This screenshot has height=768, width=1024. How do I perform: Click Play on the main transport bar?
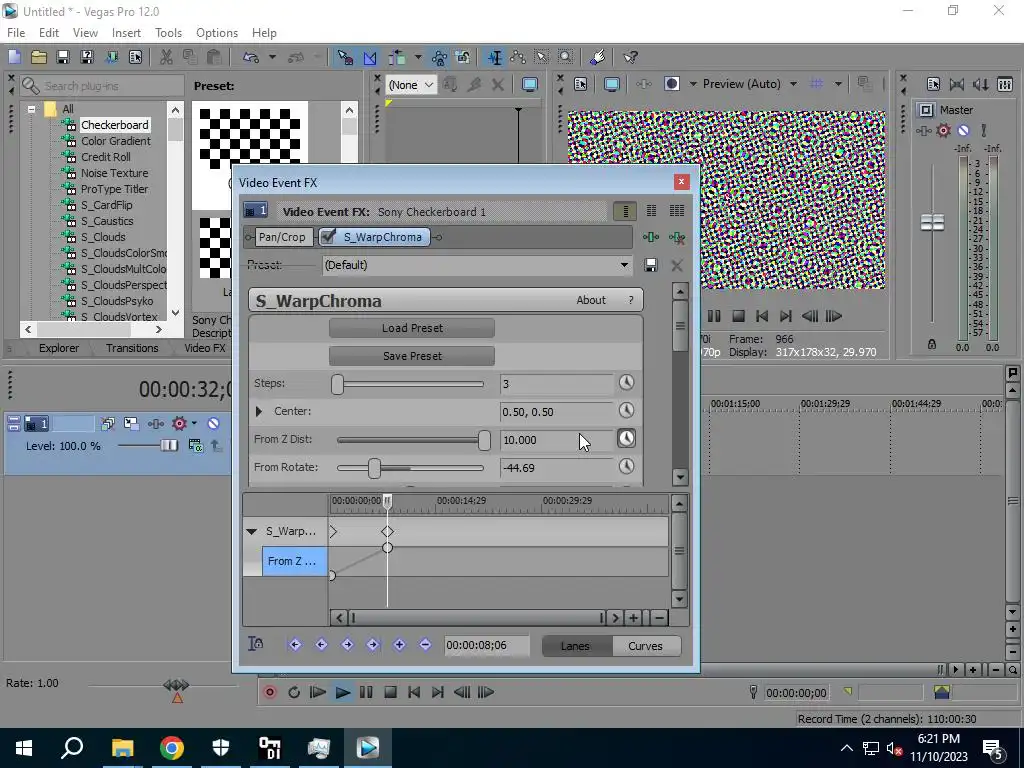[x=342, y=692]
